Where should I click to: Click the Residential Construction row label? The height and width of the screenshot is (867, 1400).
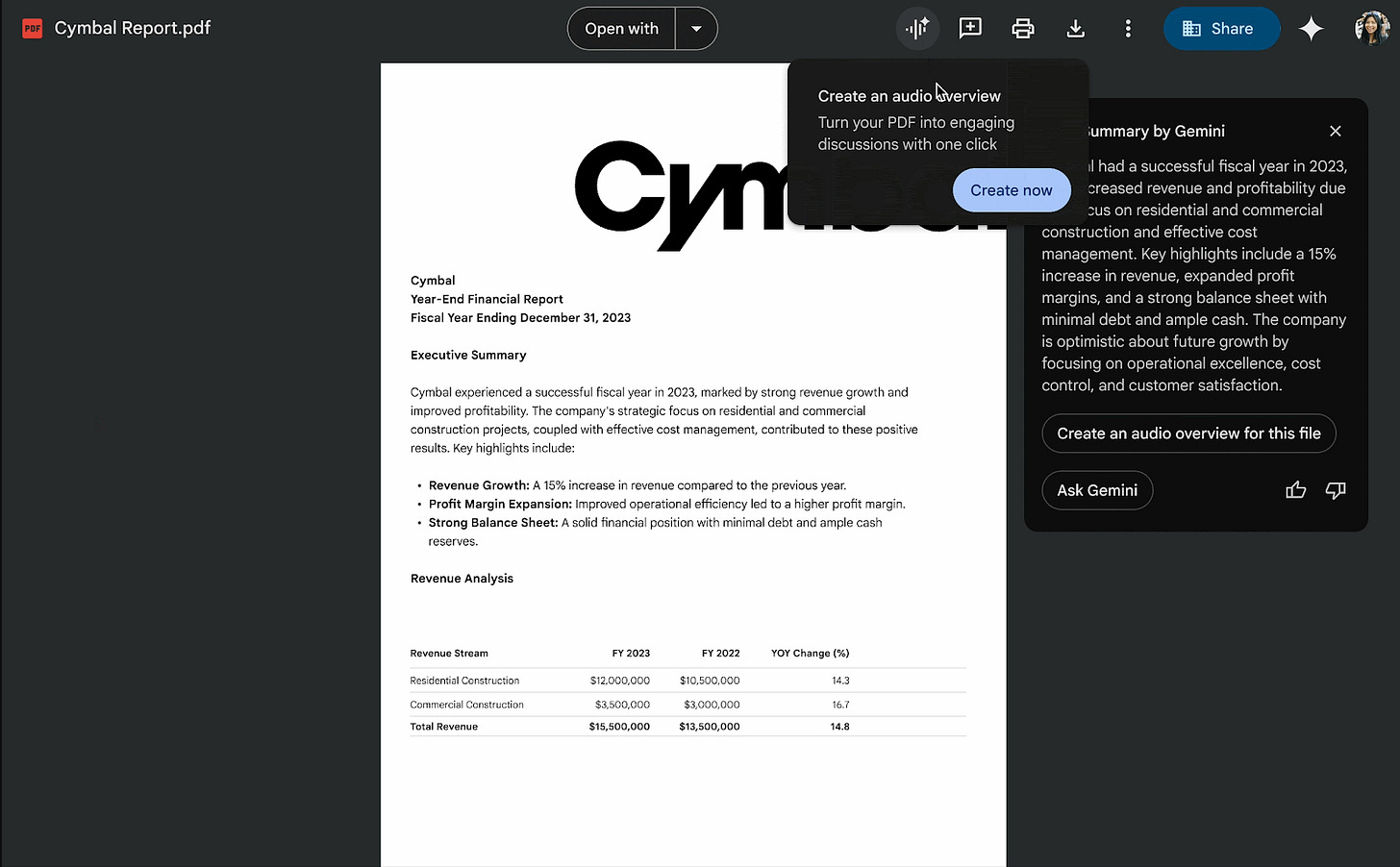coord(464,681)
